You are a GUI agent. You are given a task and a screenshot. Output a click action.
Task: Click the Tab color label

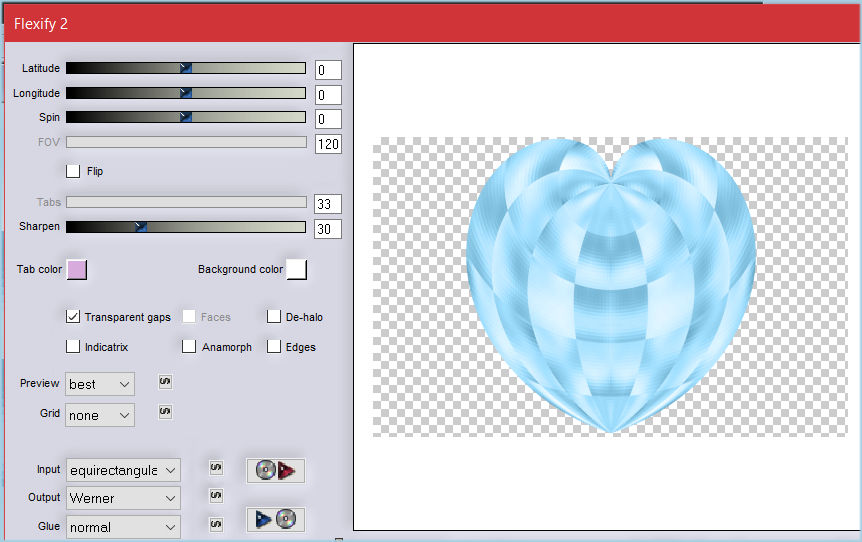[x=39, y=269]
